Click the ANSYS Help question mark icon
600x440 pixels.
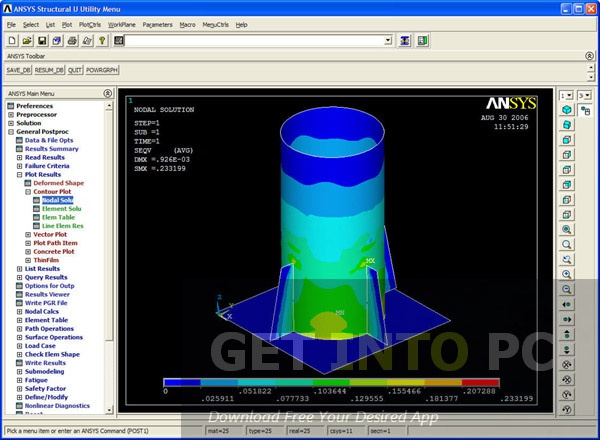coord(102,41)
